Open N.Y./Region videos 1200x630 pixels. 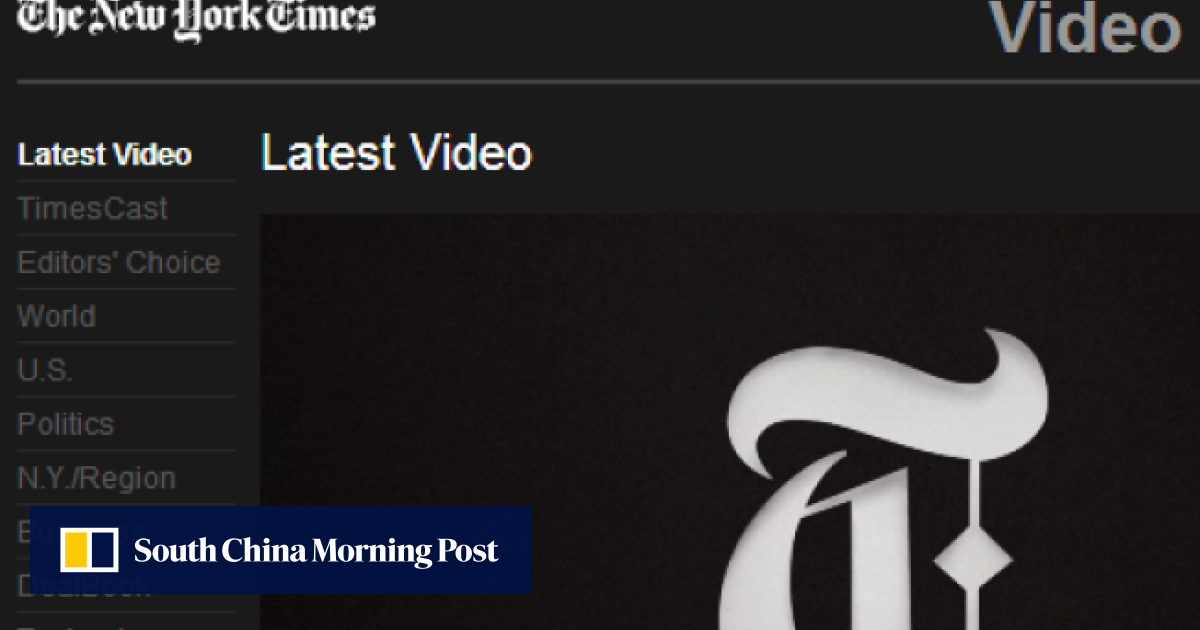pyautogui.click(x=97, y=479)
